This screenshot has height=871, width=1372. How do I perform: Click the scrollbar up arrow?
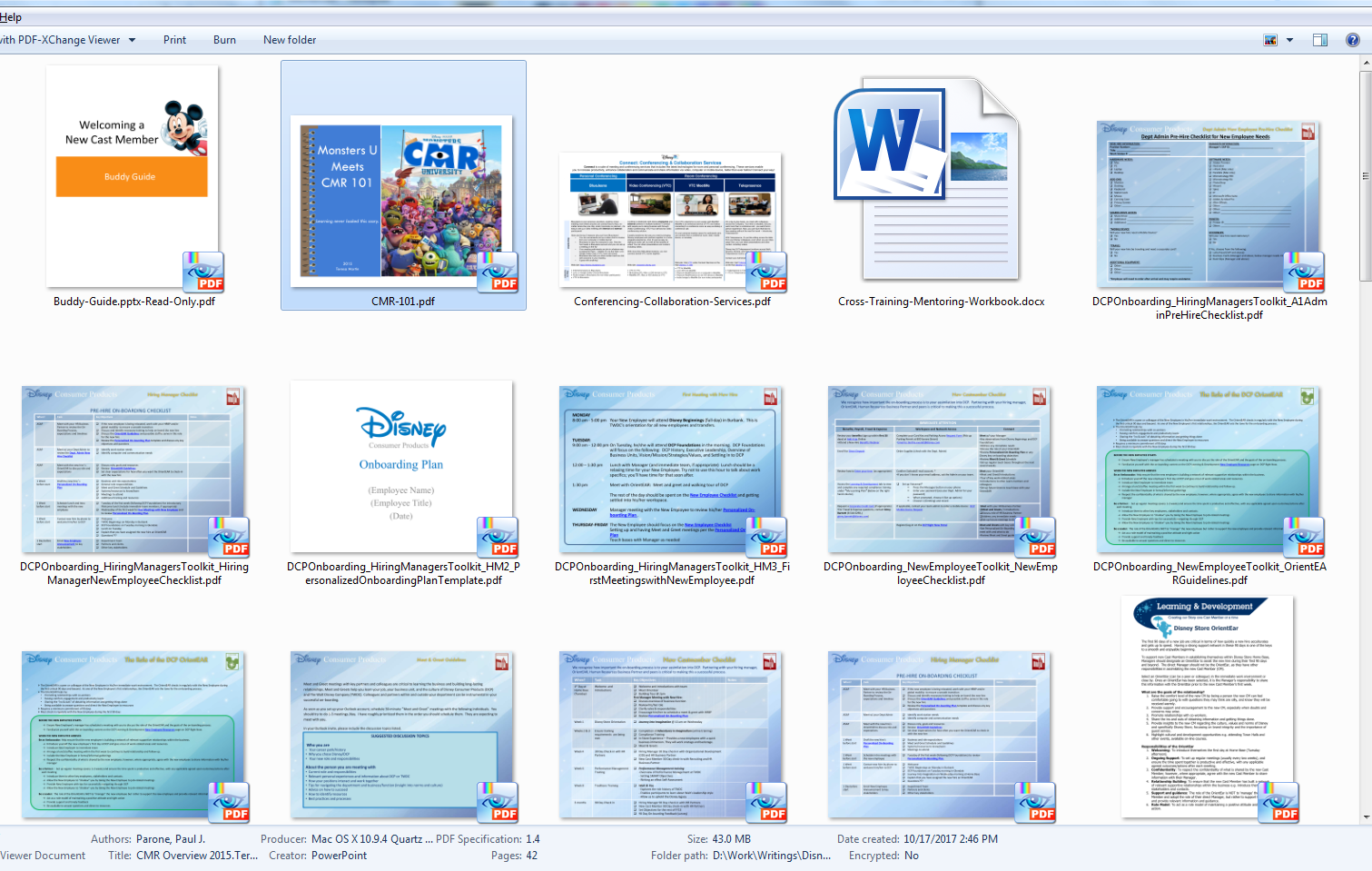[1365, 64]
